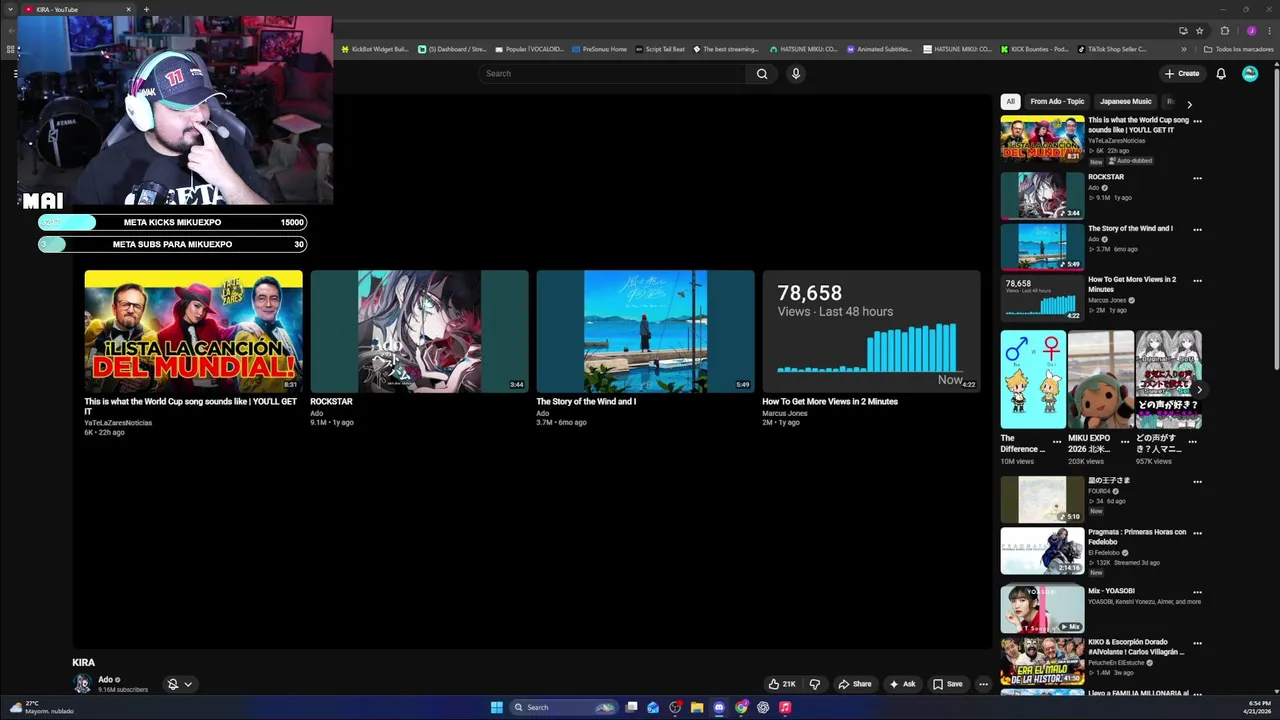
Task: Like the KIRA video (21K)
Action: coord(782,684)
